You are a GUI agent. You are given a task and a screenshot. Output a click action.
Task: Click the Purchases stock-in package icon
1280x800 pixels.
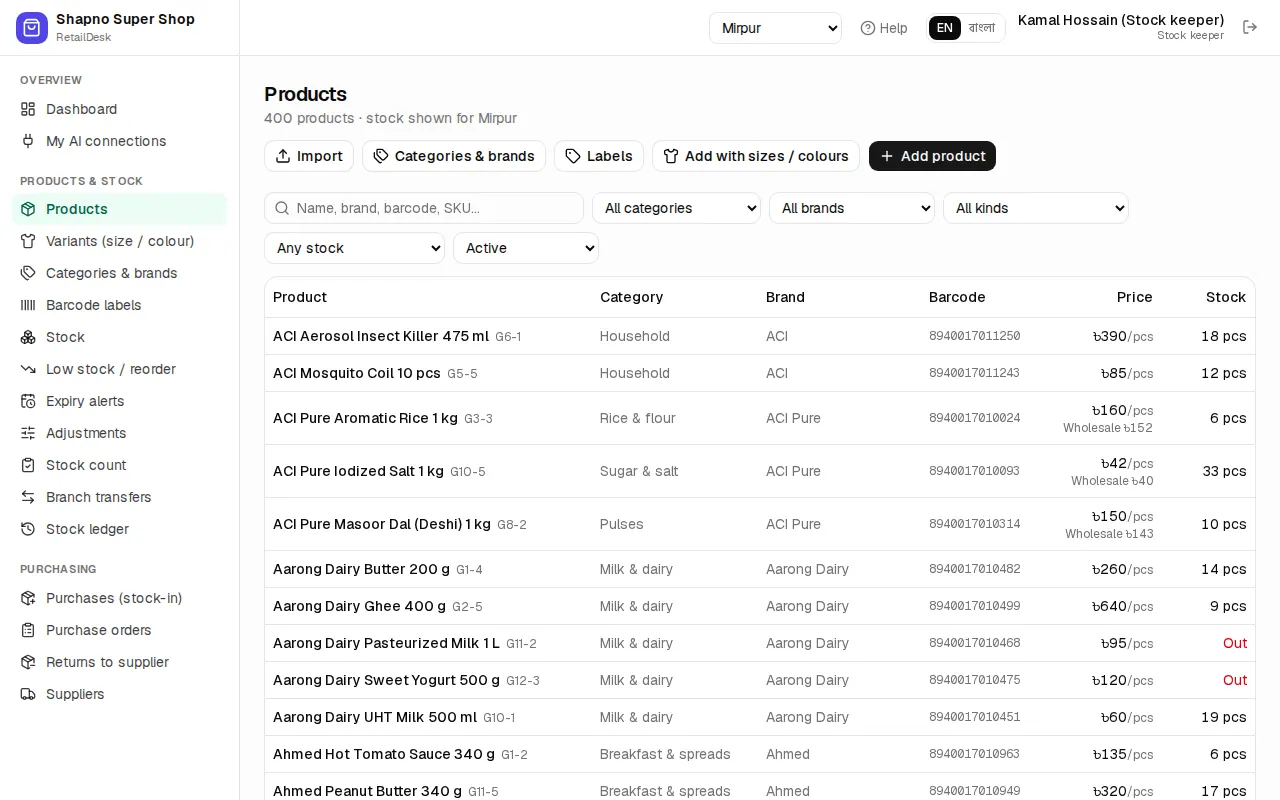click(28, 598)
